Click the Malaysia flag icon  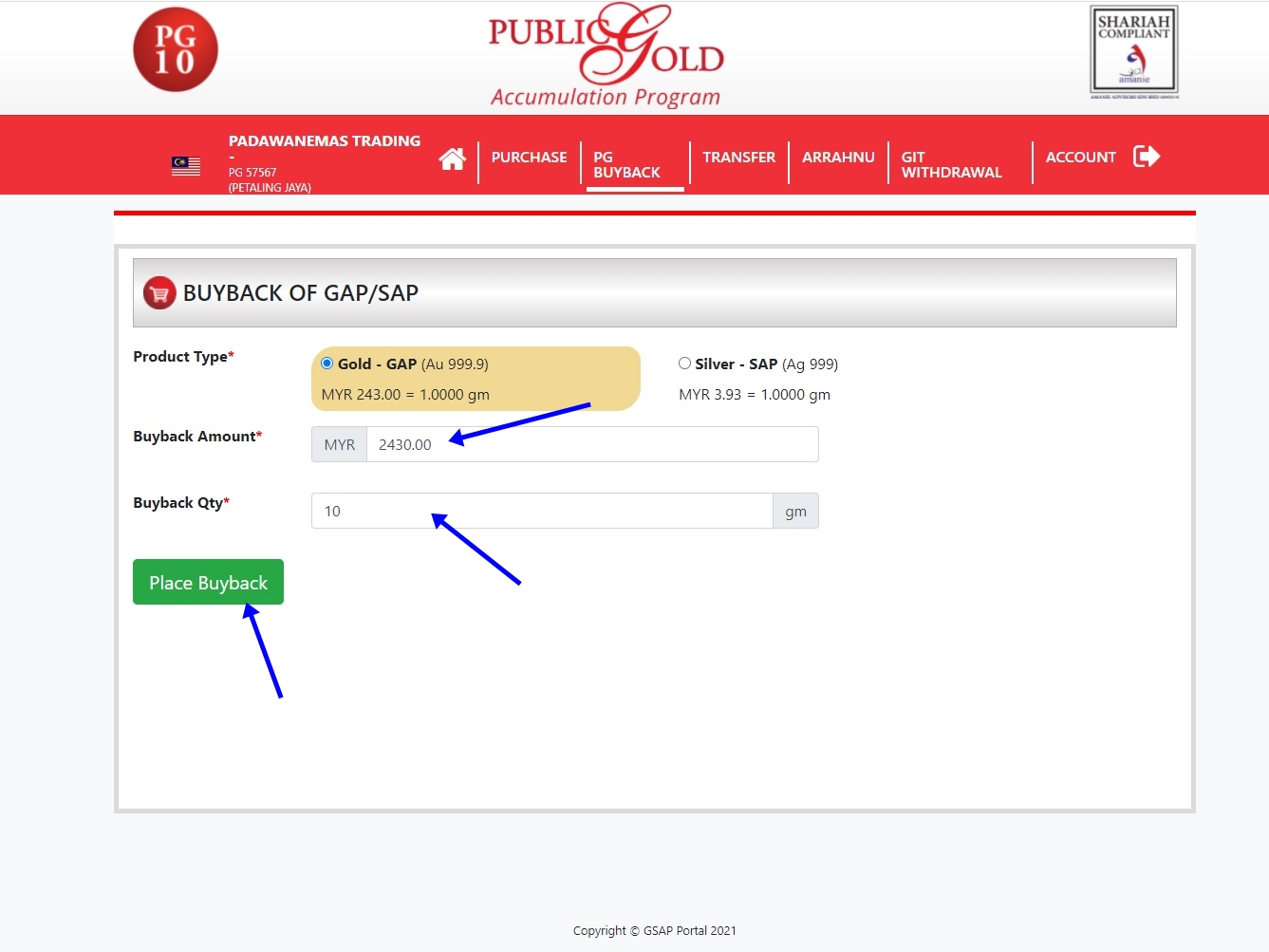[186, 166]
